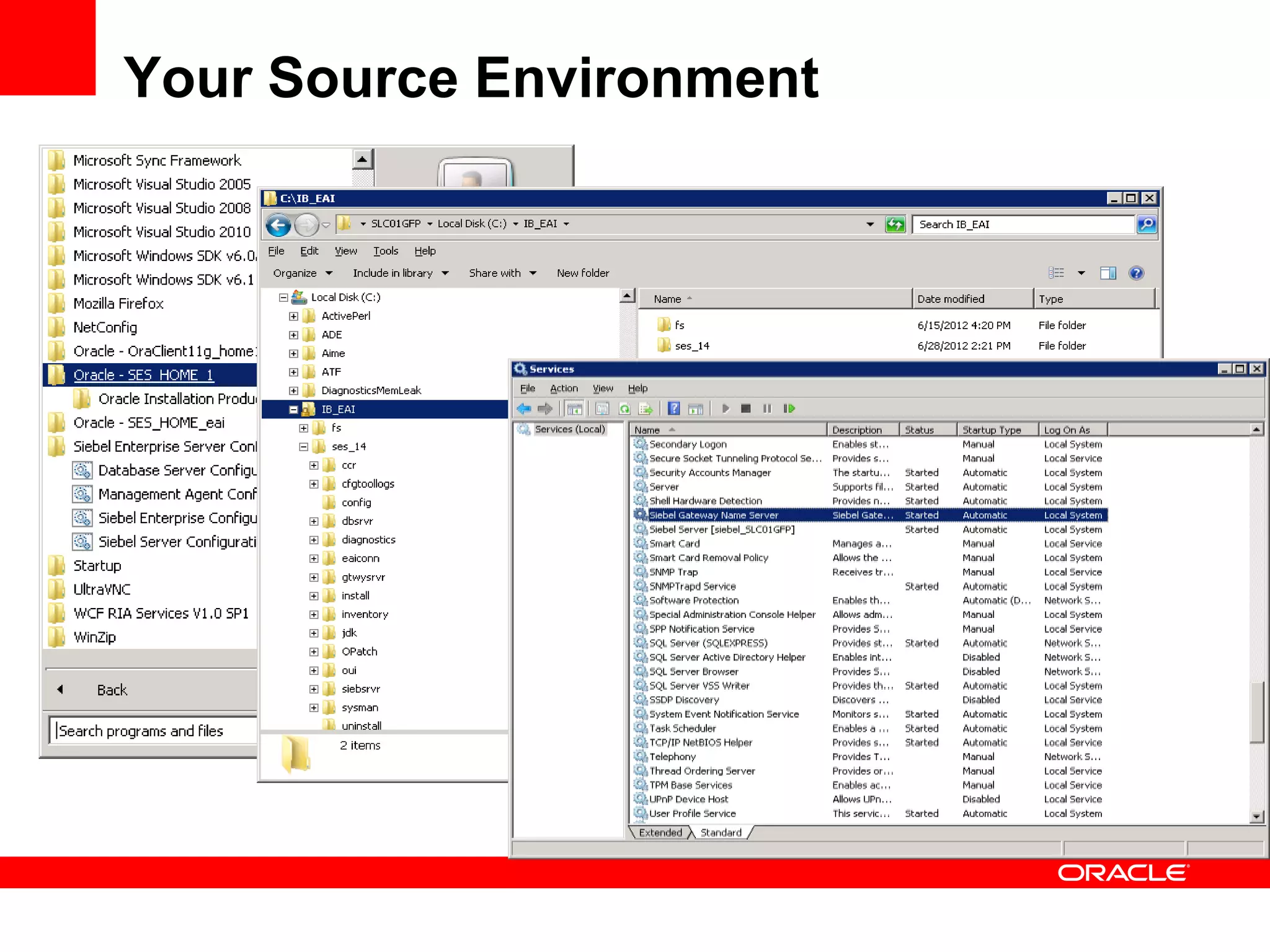Viewport: 1270px width, 952px height.
Task: Expand the siebsrvr folder
Action: [x=314, y=689]
